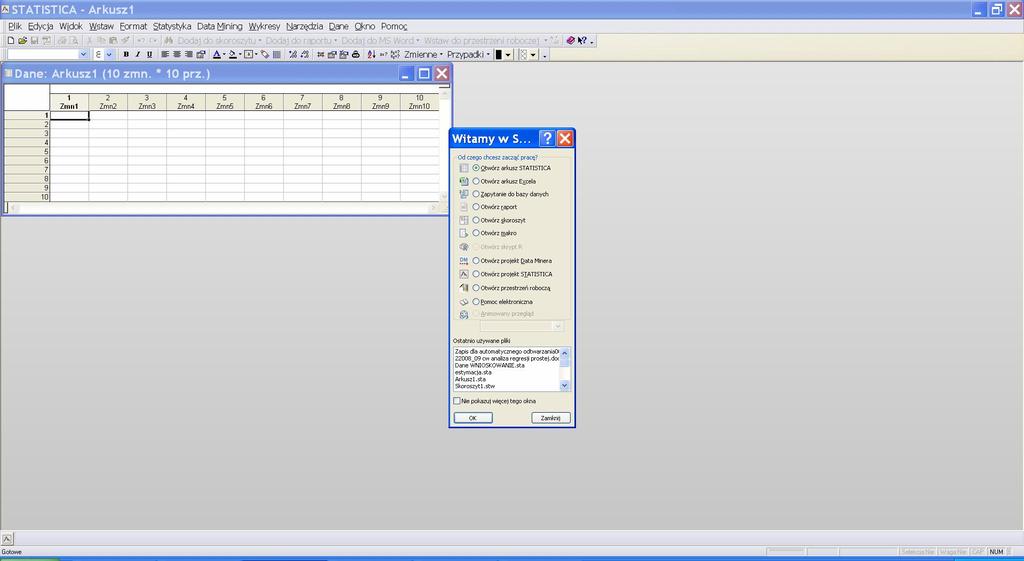Select 'Otwórz arkusz STATISTICA' radio option
Viewport: 1024px width, 561px height.
pos(475,168)
